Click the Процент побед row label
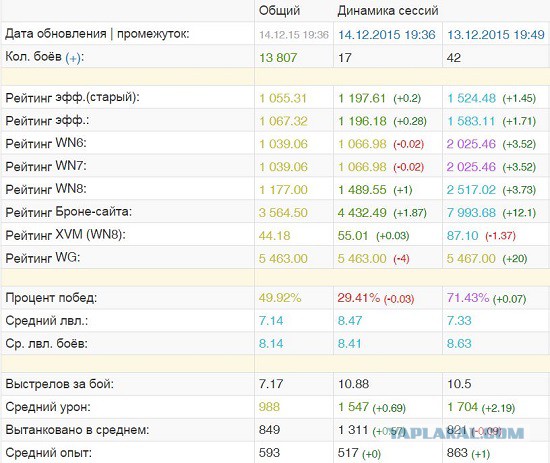This screenshot has height=463, width=550. (51, 298)
